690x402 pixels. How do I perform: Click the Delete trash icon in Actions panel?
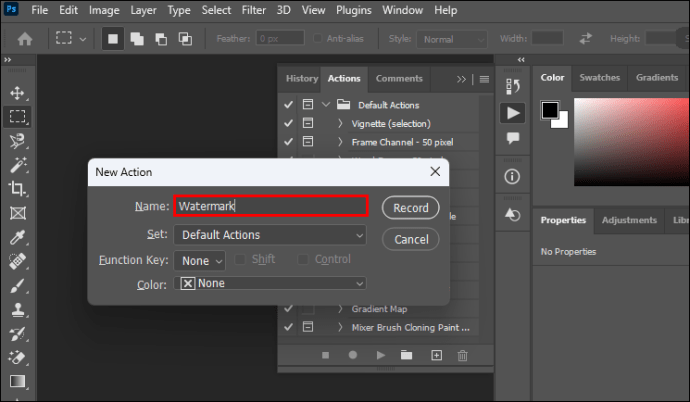462,355
